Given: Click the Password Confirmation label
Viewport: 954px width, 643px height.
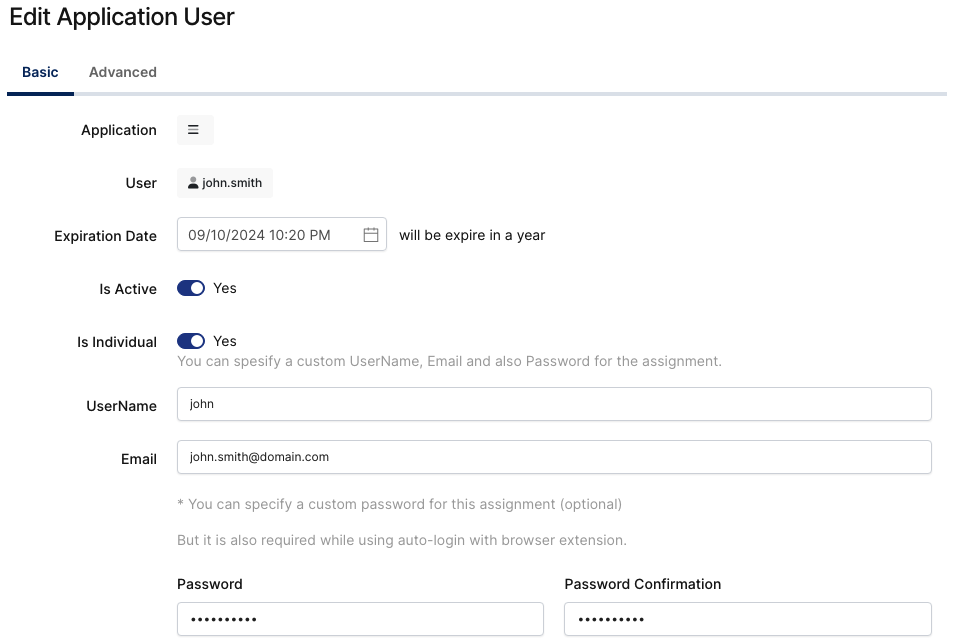Looking at the screenshot, I should 642,584.
